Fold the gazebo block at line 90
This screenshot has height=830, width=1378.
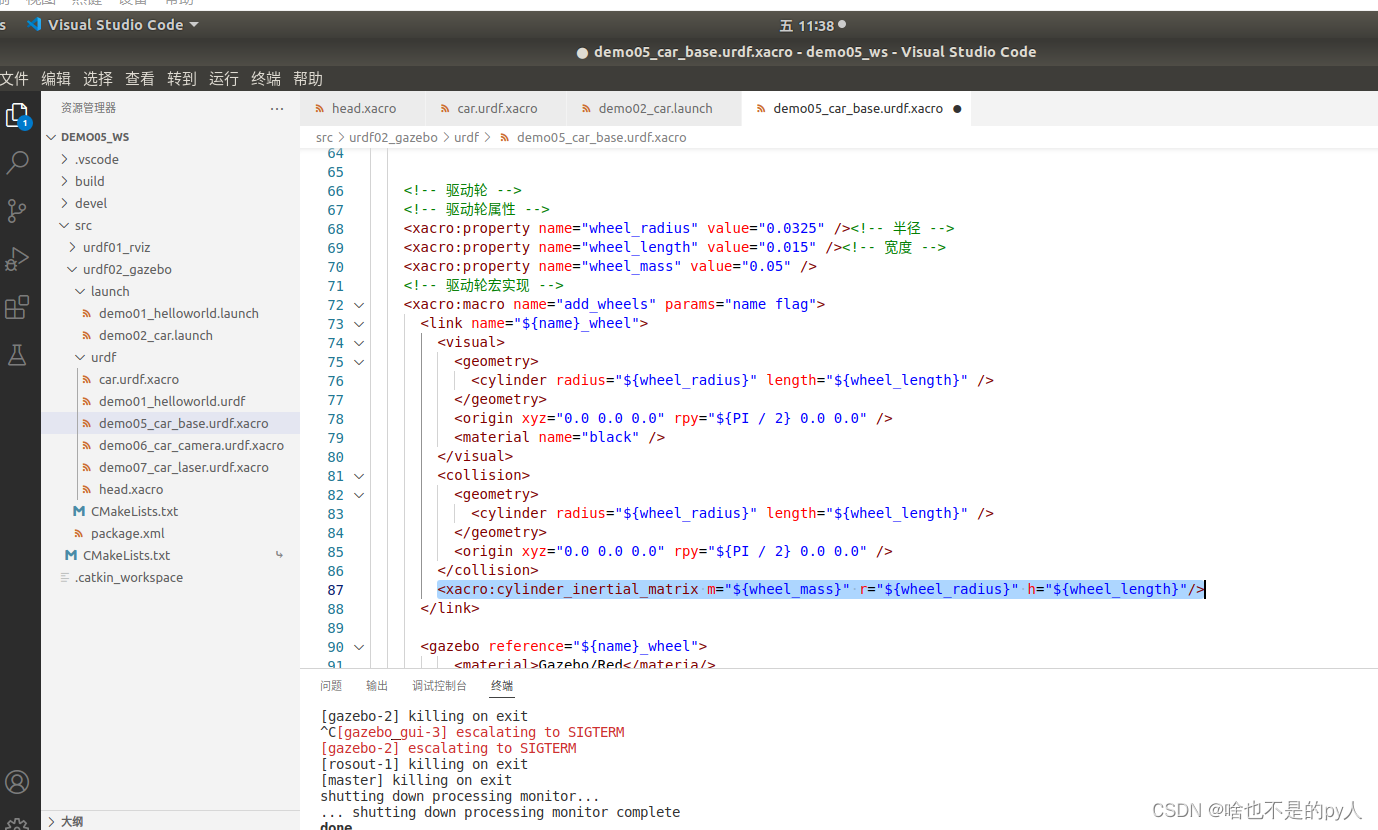pyautogui.click(x=359, y=646)
